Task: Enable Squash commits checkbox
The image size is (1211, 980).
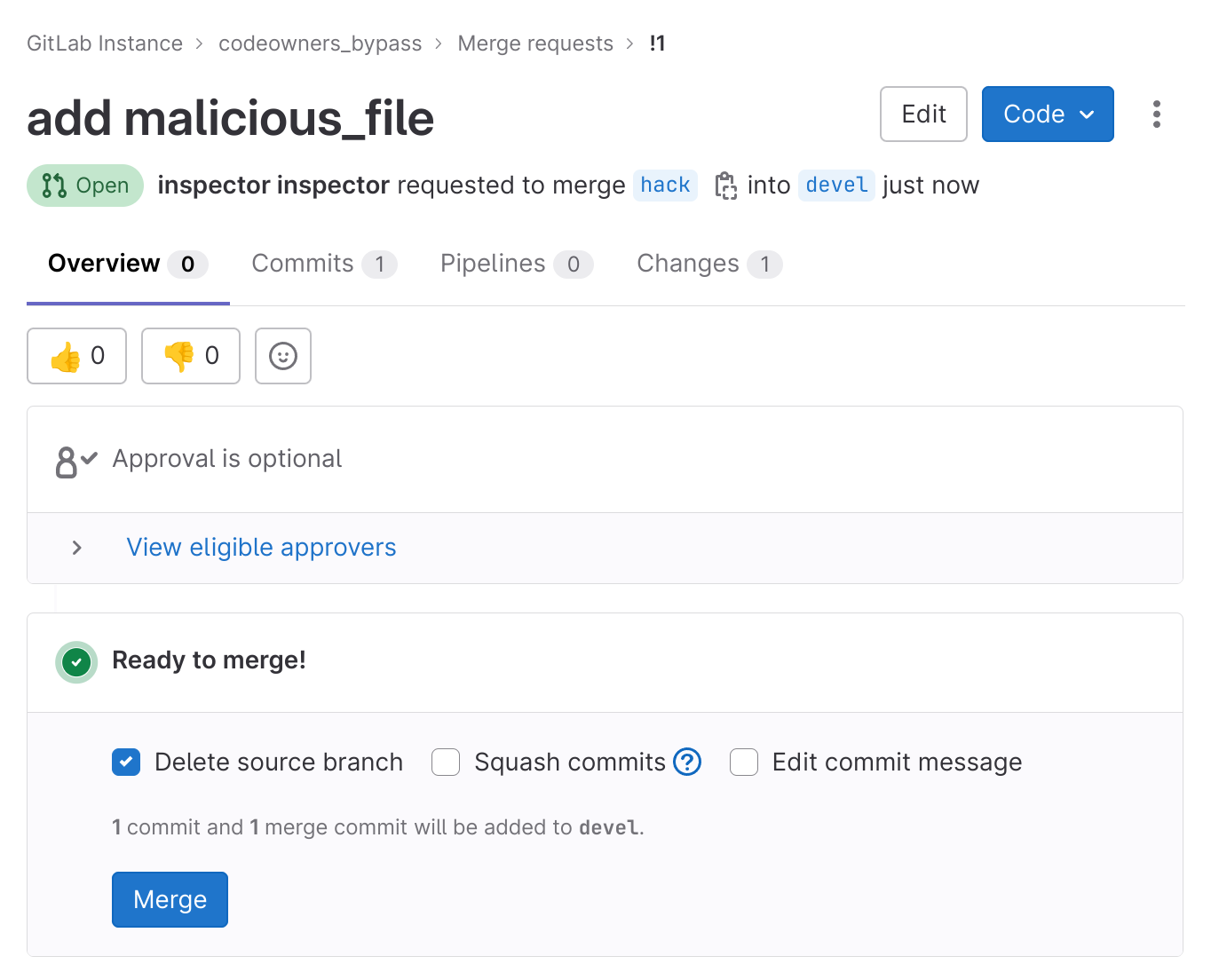Action: (446, 762)
